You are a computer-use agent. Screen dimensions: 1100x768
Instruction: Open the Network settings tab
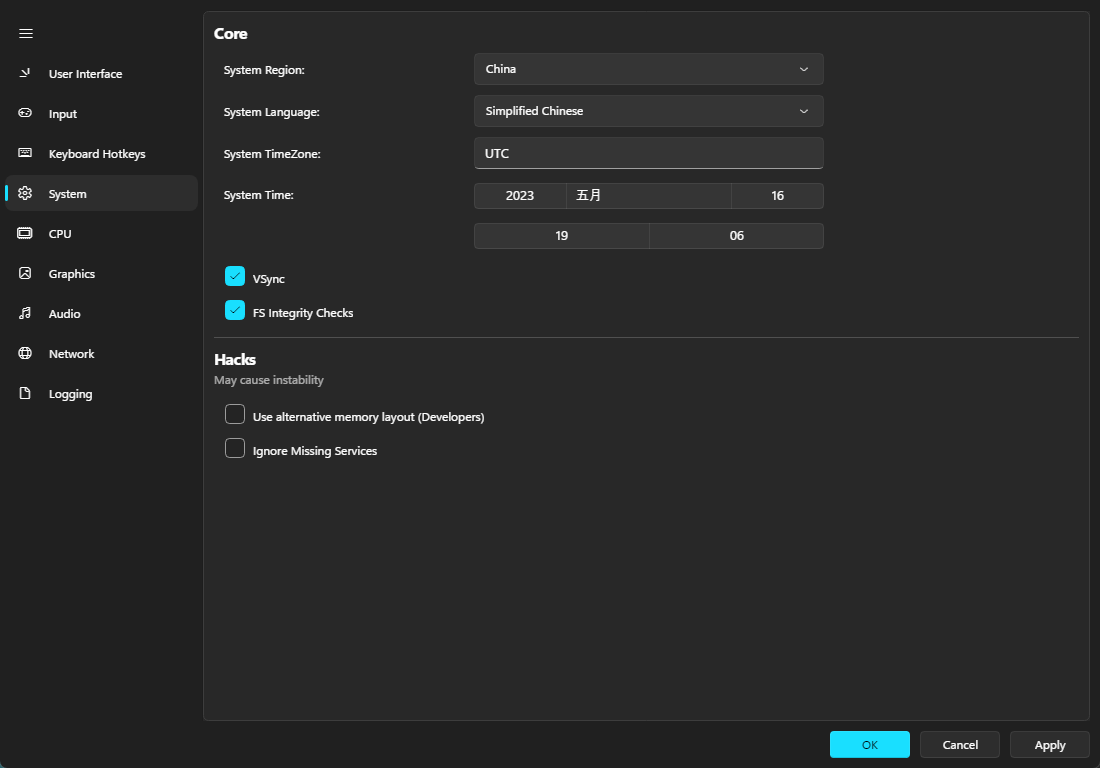click(102, 353)
